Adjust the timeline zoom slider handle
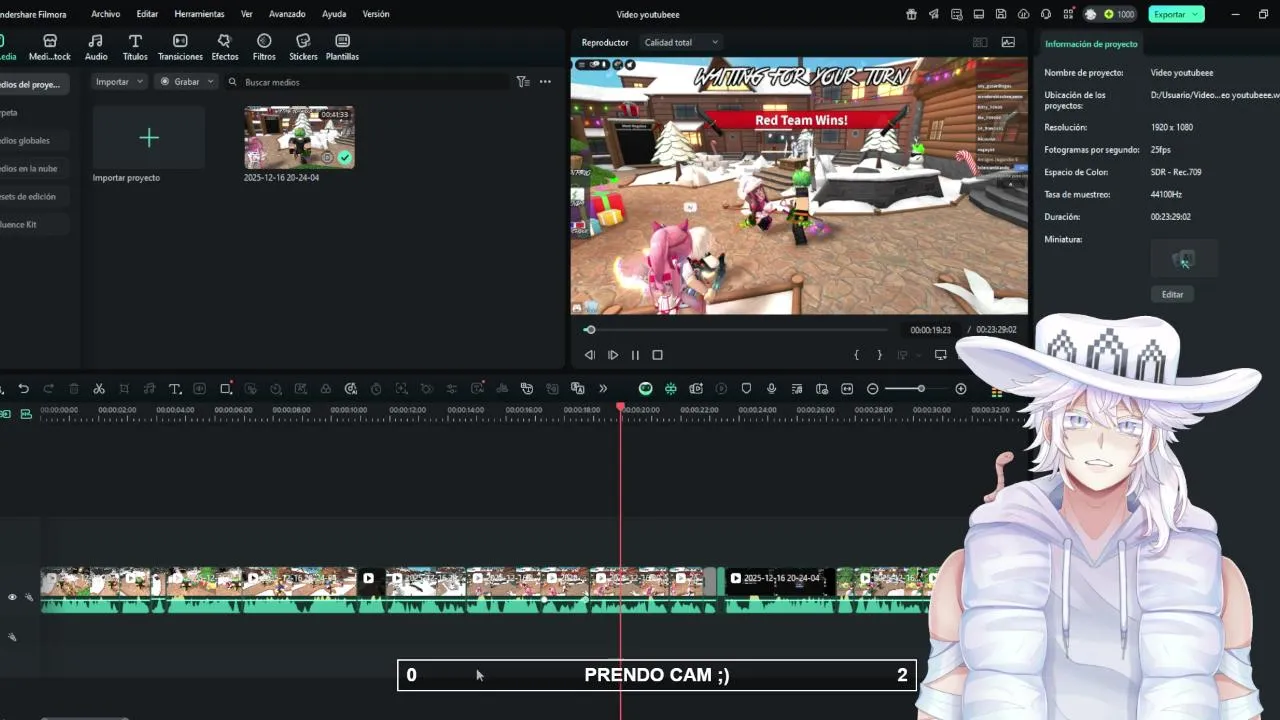Image resolution: width=1280 pixels, height=720 pixels. [x=921, y=389]
